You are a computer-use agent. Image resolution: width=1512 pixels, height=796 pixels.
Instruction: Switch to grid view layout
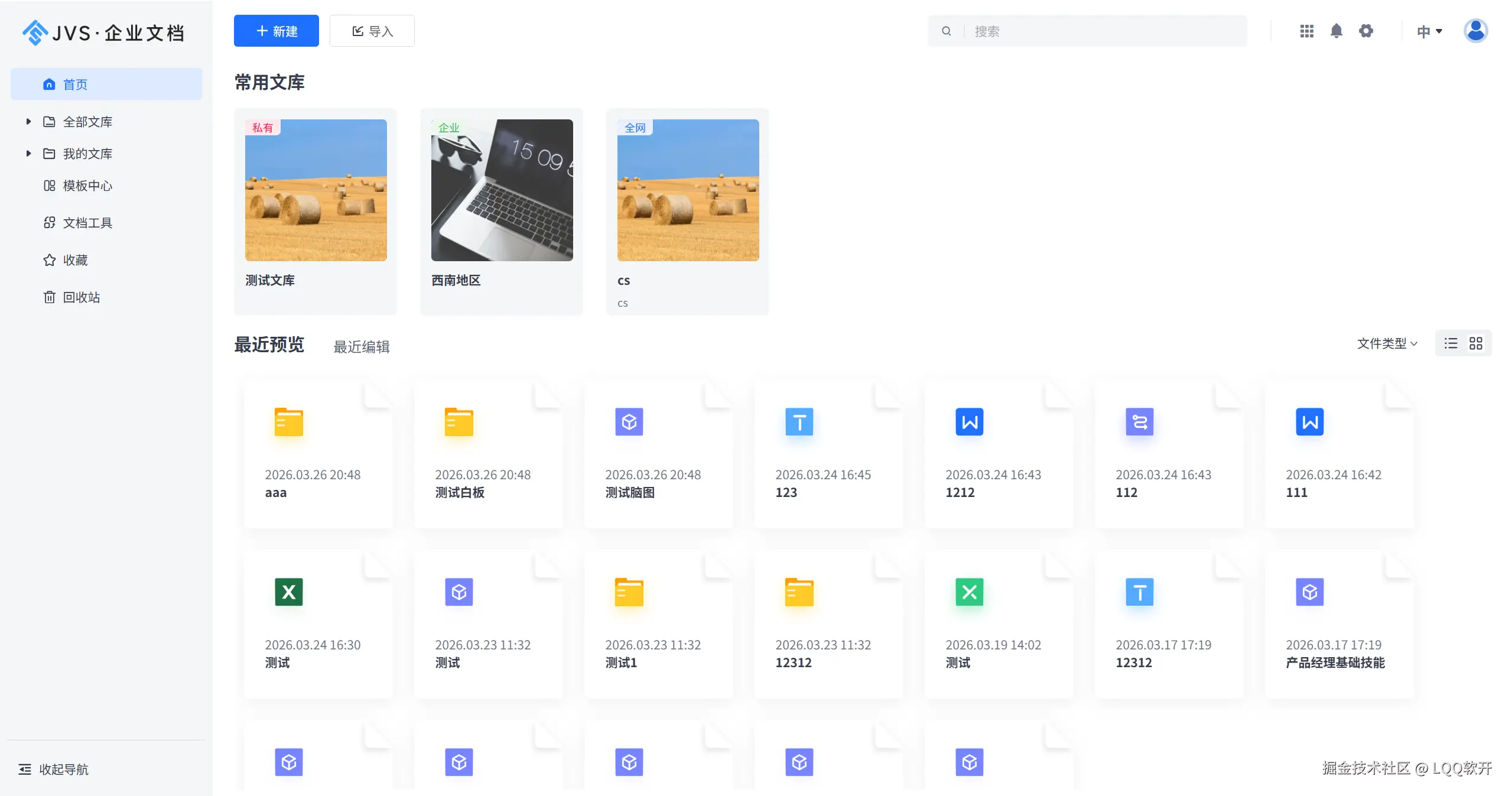(1475, 343)
